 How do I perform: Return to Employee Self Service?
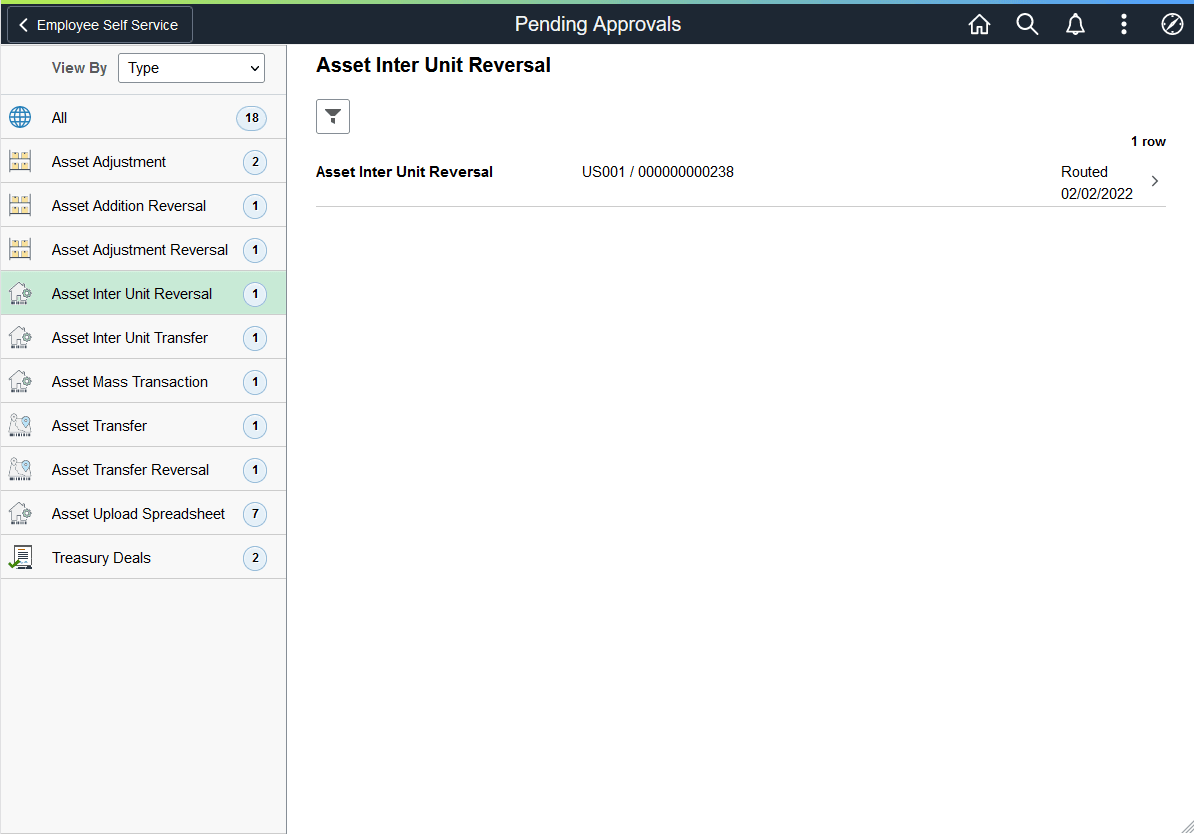[98, 24]
